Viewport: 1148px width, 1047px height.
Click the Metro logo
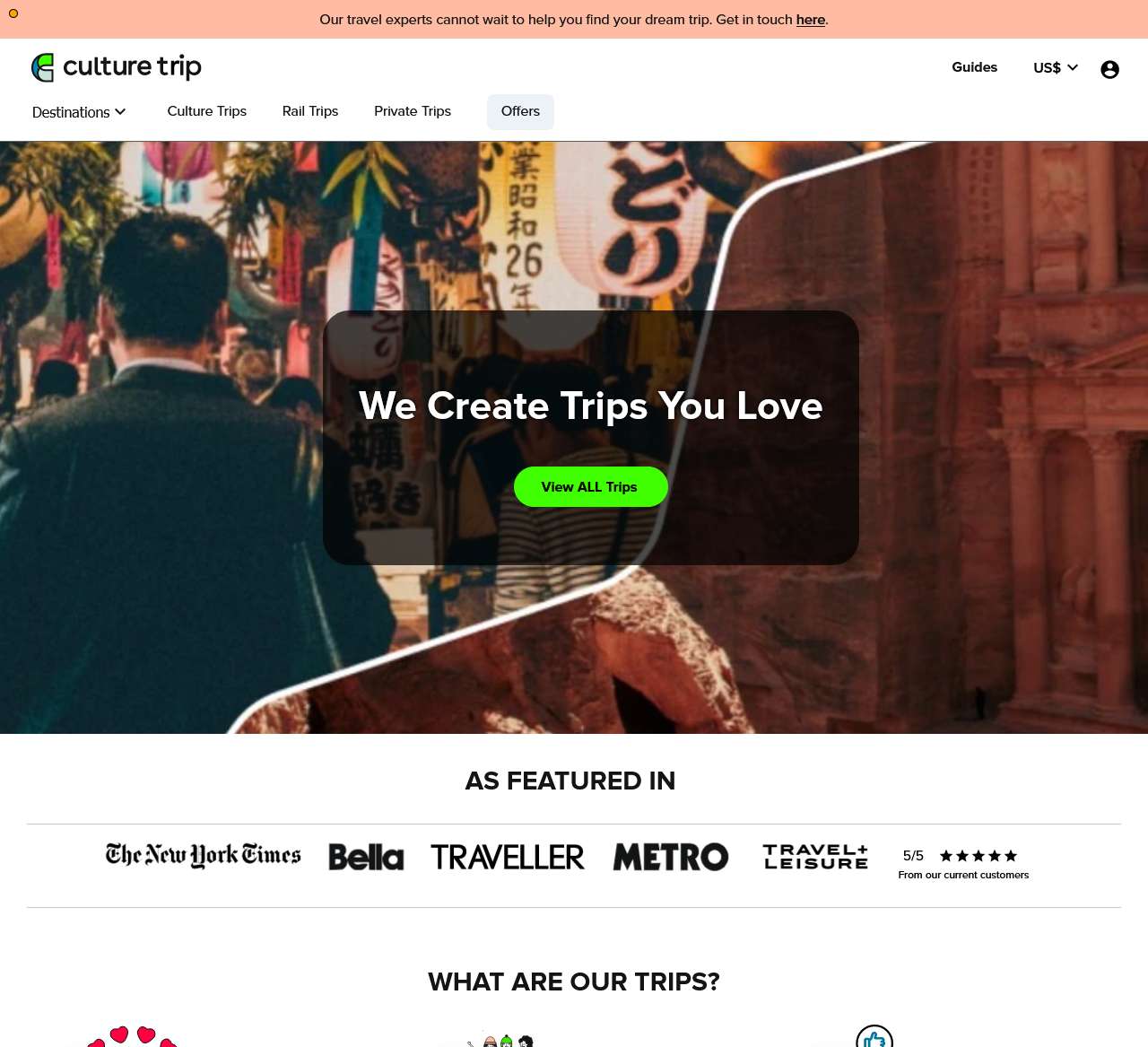(671, 857)
